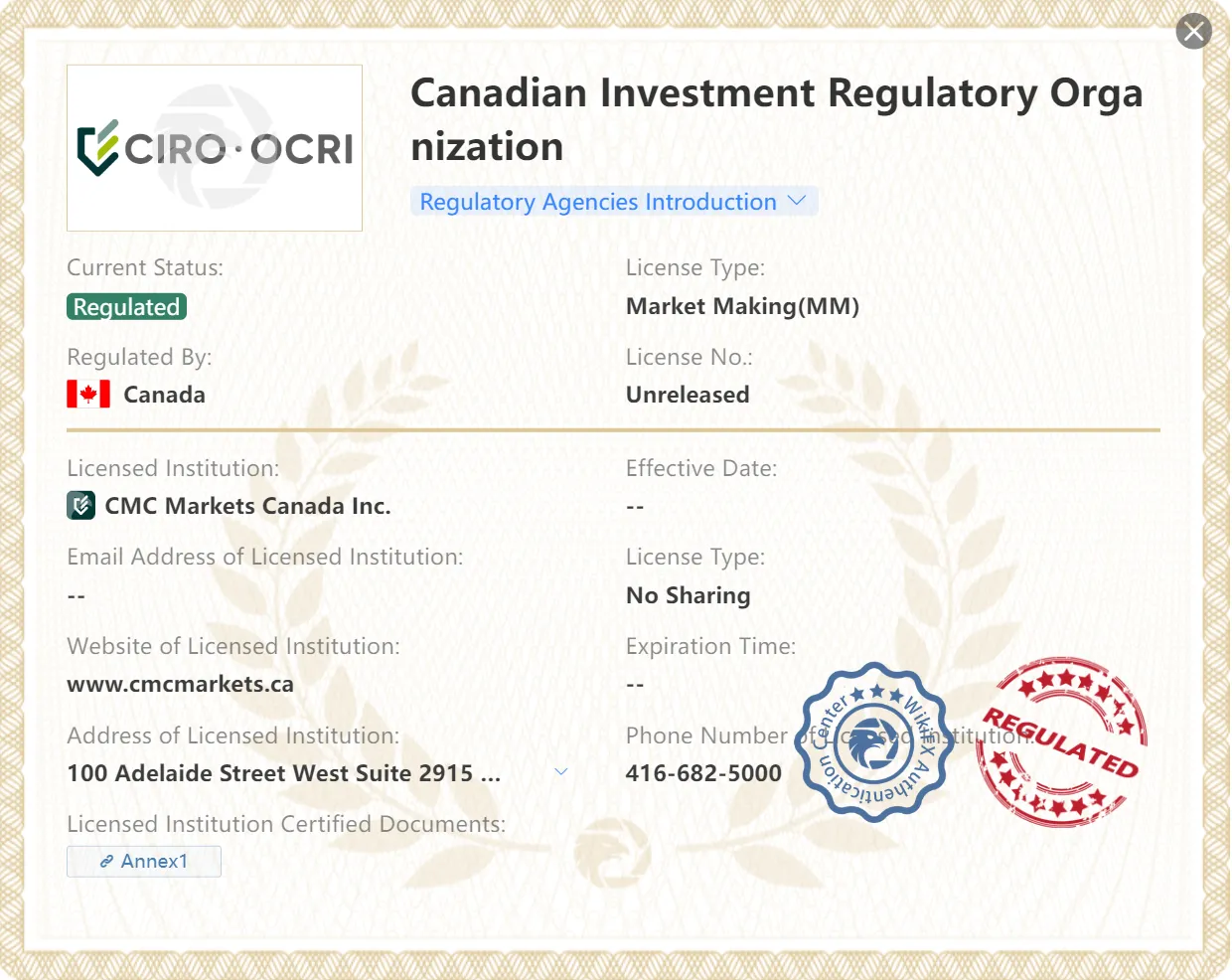Click the Canada flag icon
This screenshot has height=980, width=1232.
tap(88, 395)
